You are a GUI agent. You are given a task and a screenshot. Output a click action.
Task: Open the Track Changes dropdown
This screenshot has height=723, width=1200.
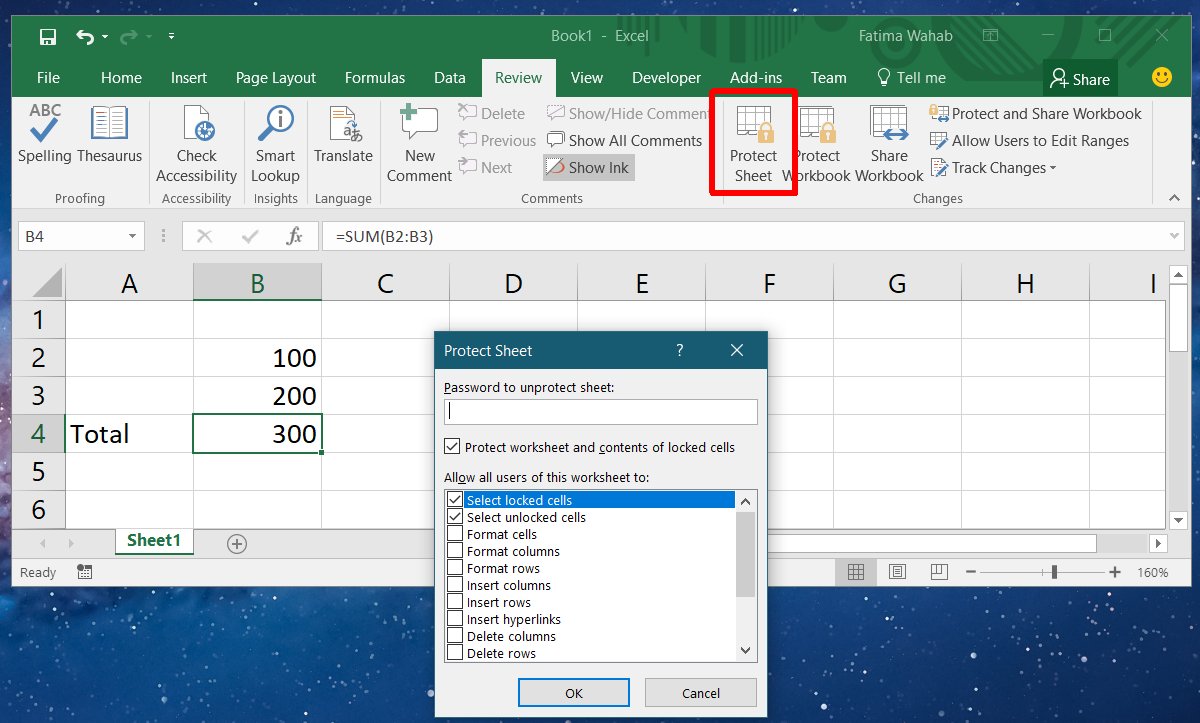click(994, 168)
